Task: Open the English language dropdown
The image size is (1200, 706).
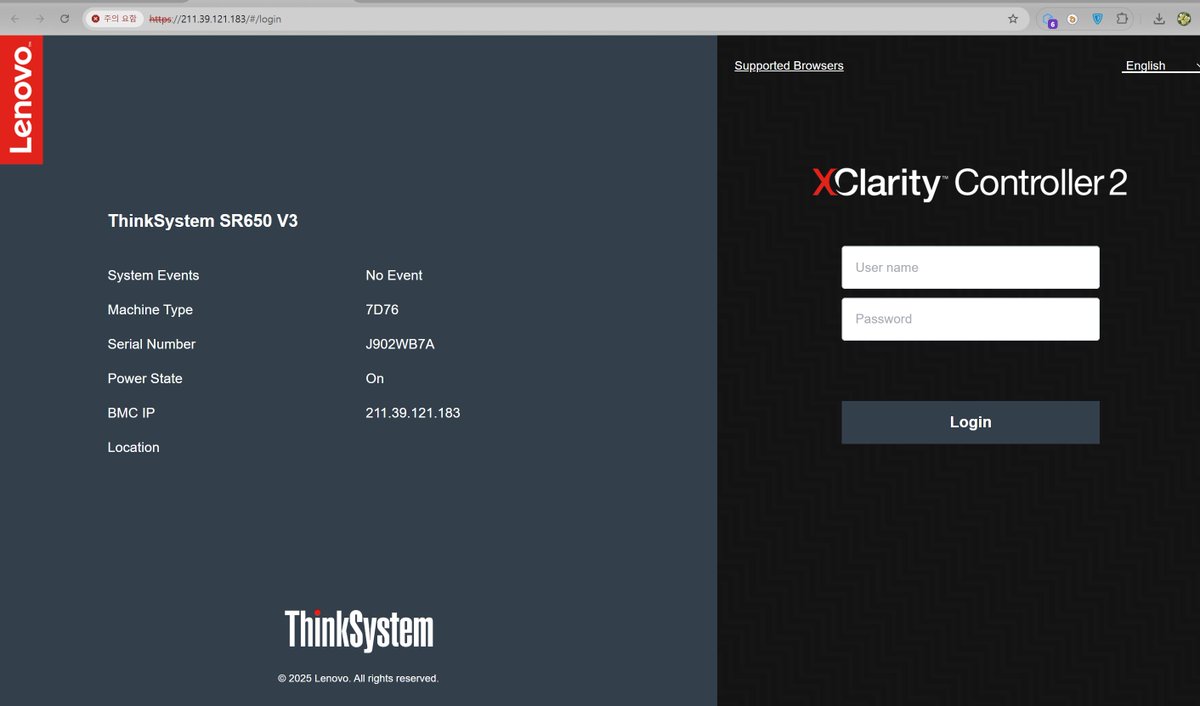Action: [1161, 66]
